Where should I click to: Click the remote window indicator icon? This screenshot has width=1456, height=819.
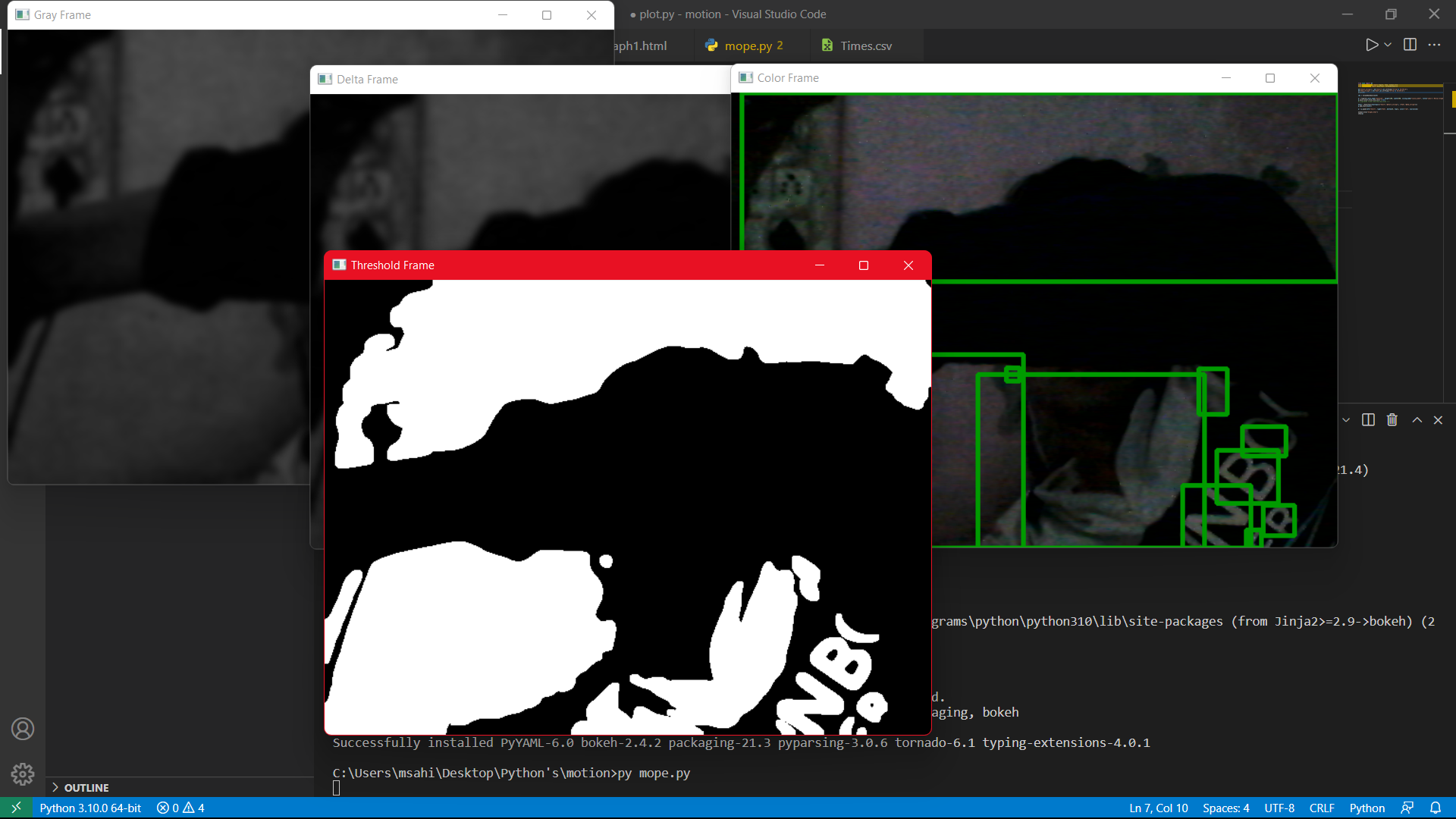(16, 808)
